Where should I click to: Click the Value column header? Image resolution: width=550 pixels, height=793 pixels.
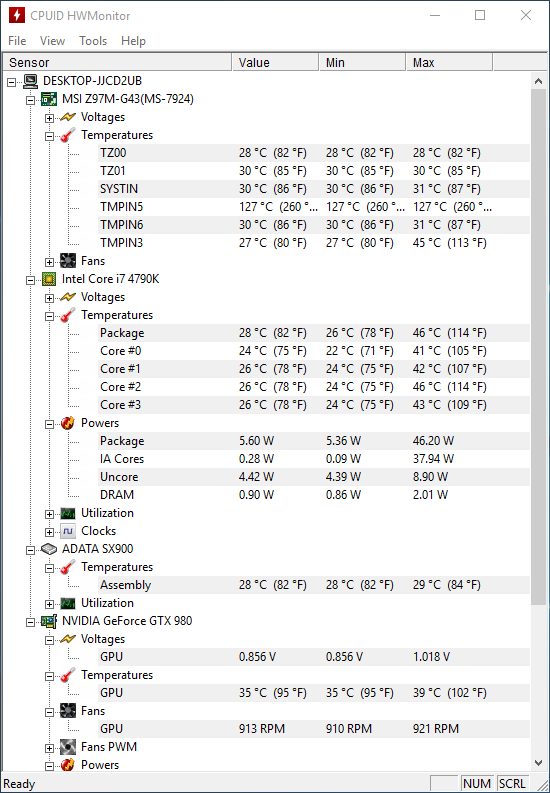(276, 62)
